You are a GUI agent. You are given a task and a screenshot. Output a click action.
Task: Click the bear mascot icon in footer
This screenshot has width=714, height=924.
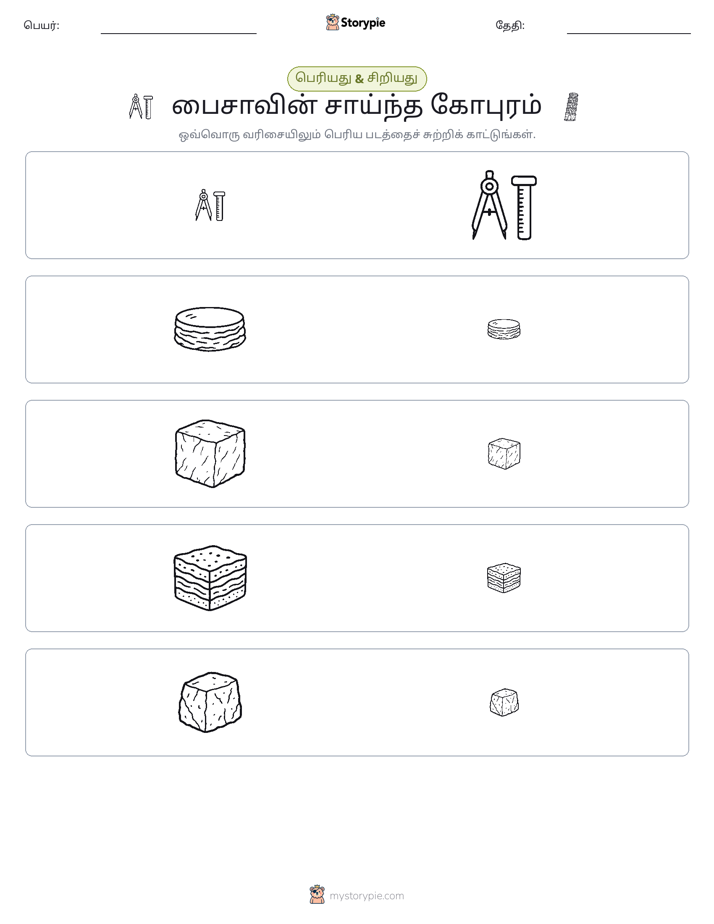coord(317,895)
